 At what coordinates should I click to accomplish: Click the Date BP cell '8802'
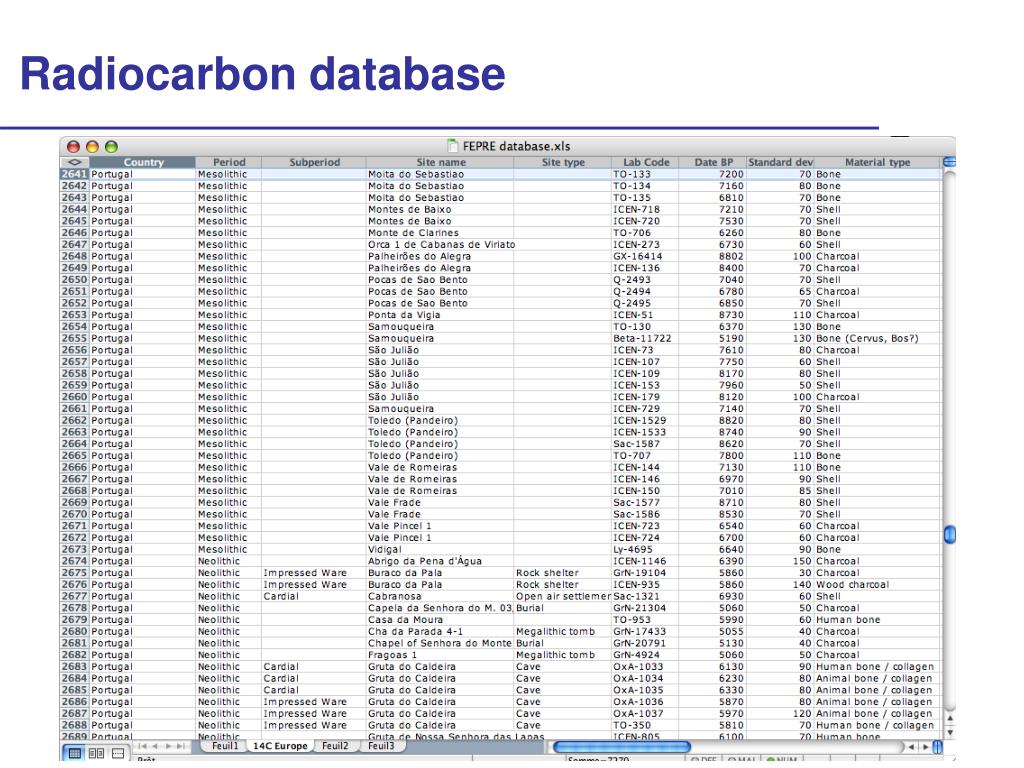click(713, 257)
